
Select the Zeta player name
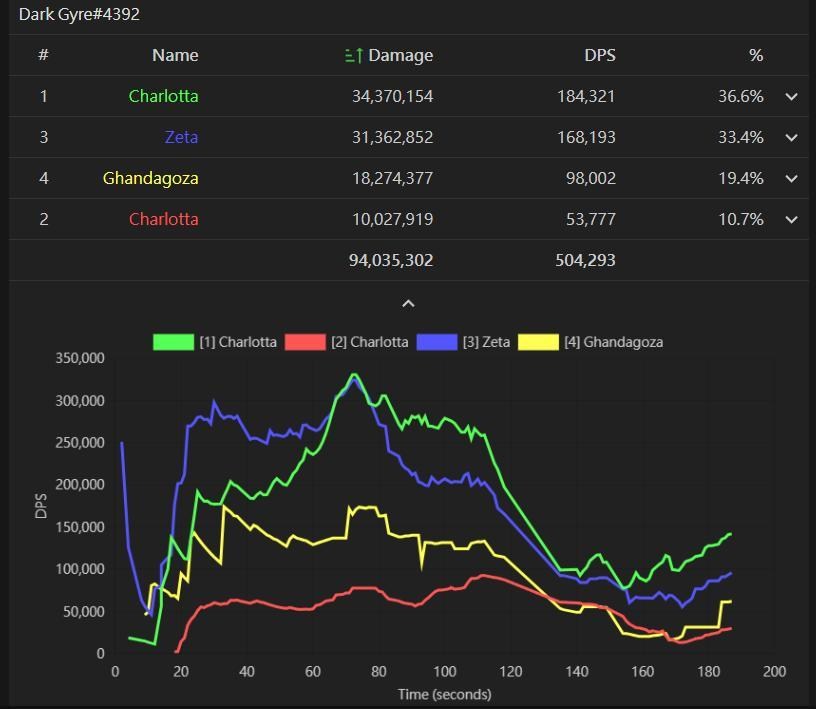(x=181, y=138)
